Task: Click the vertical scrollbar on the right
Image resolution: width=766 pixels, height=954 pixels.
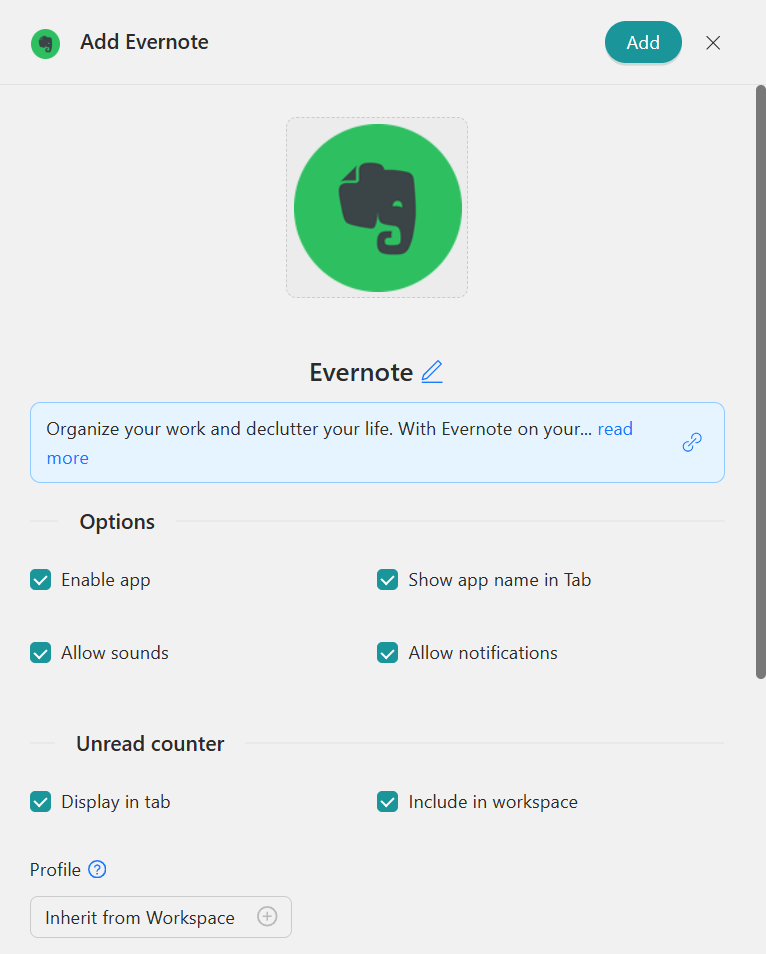Action: click(760, 380)
